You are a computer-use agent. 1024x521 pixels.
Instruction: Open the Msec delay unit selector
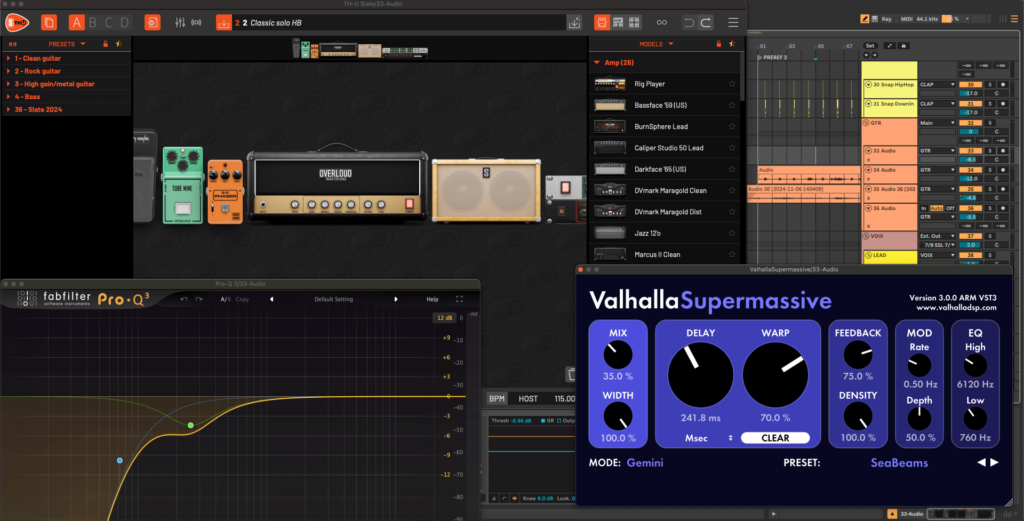(x=708, y=438)
